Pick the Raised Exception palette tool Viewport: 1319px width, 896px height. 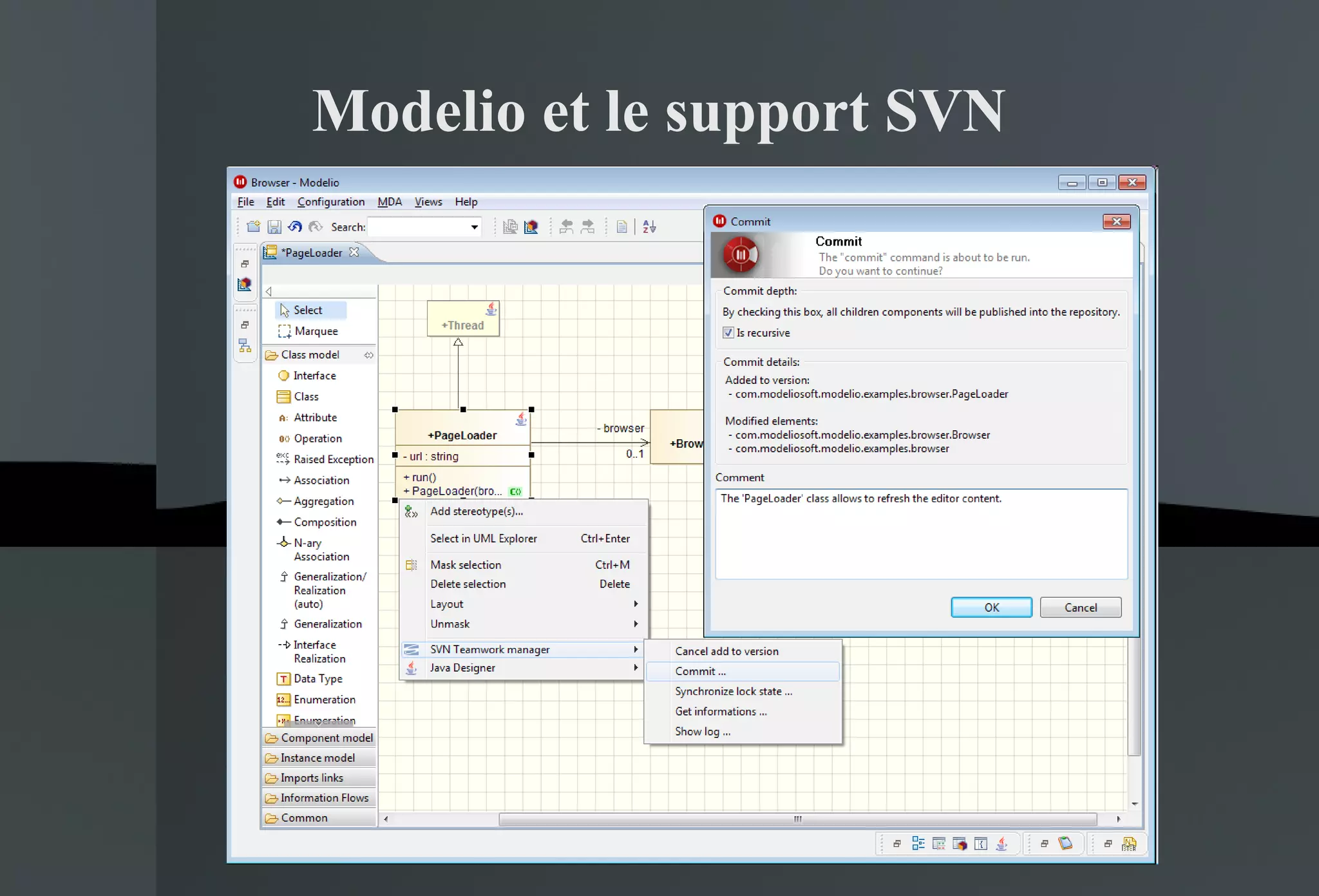tap(325, 459)
